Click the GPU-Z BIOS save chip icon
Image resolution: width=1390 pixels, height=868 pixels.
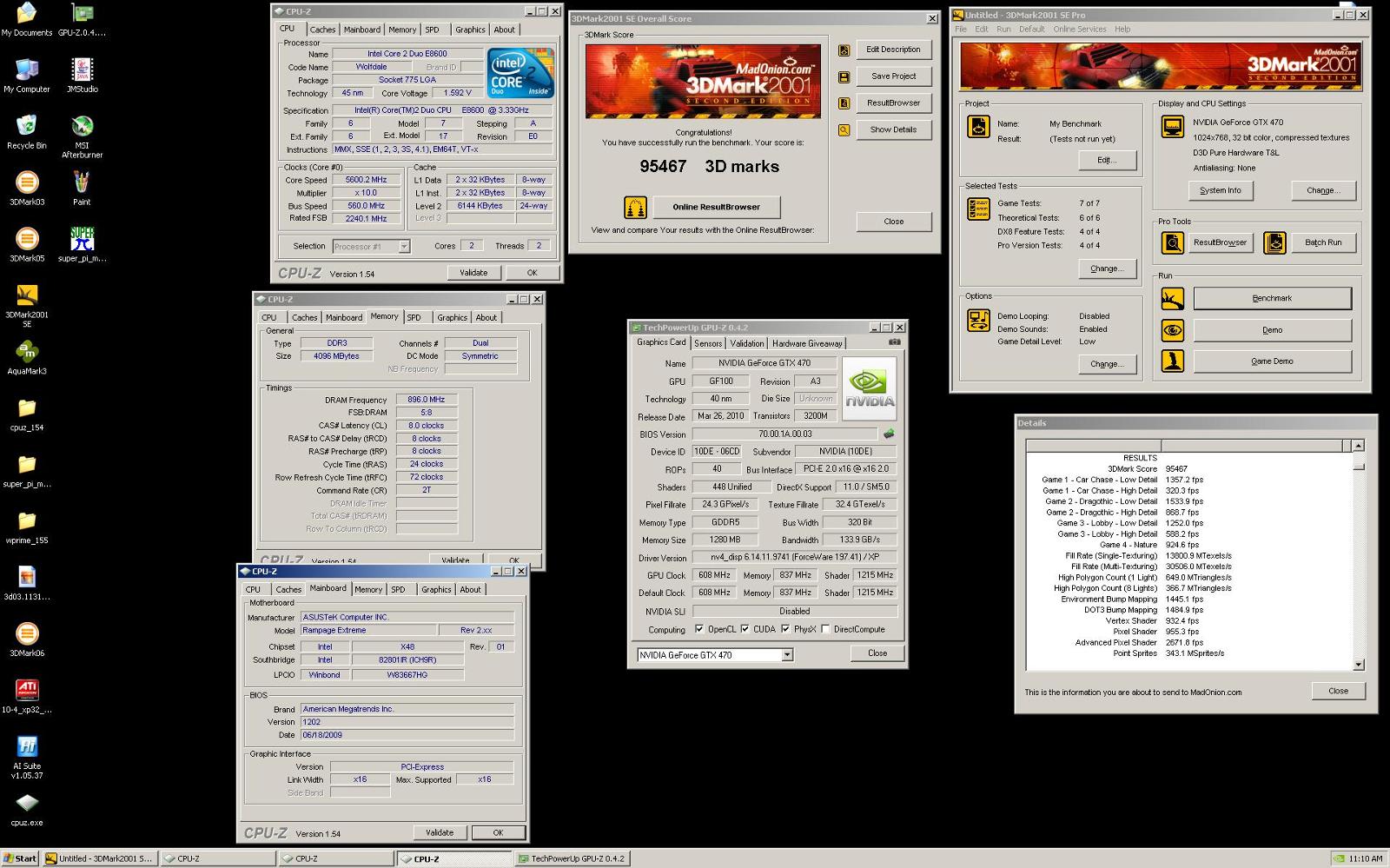tap(889, 434)
